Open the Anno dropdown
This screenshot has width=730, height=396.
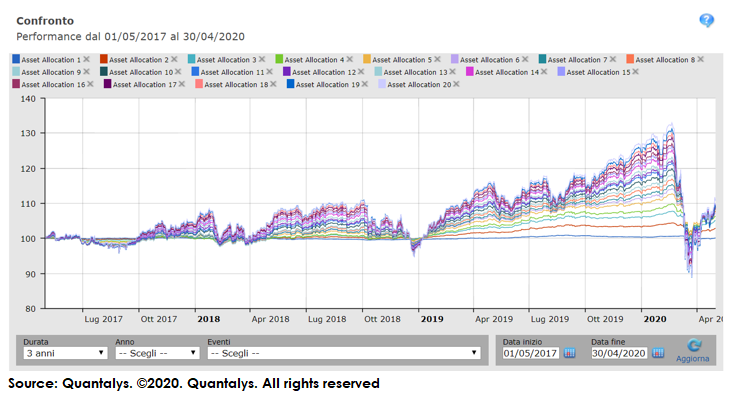(157, 353)
